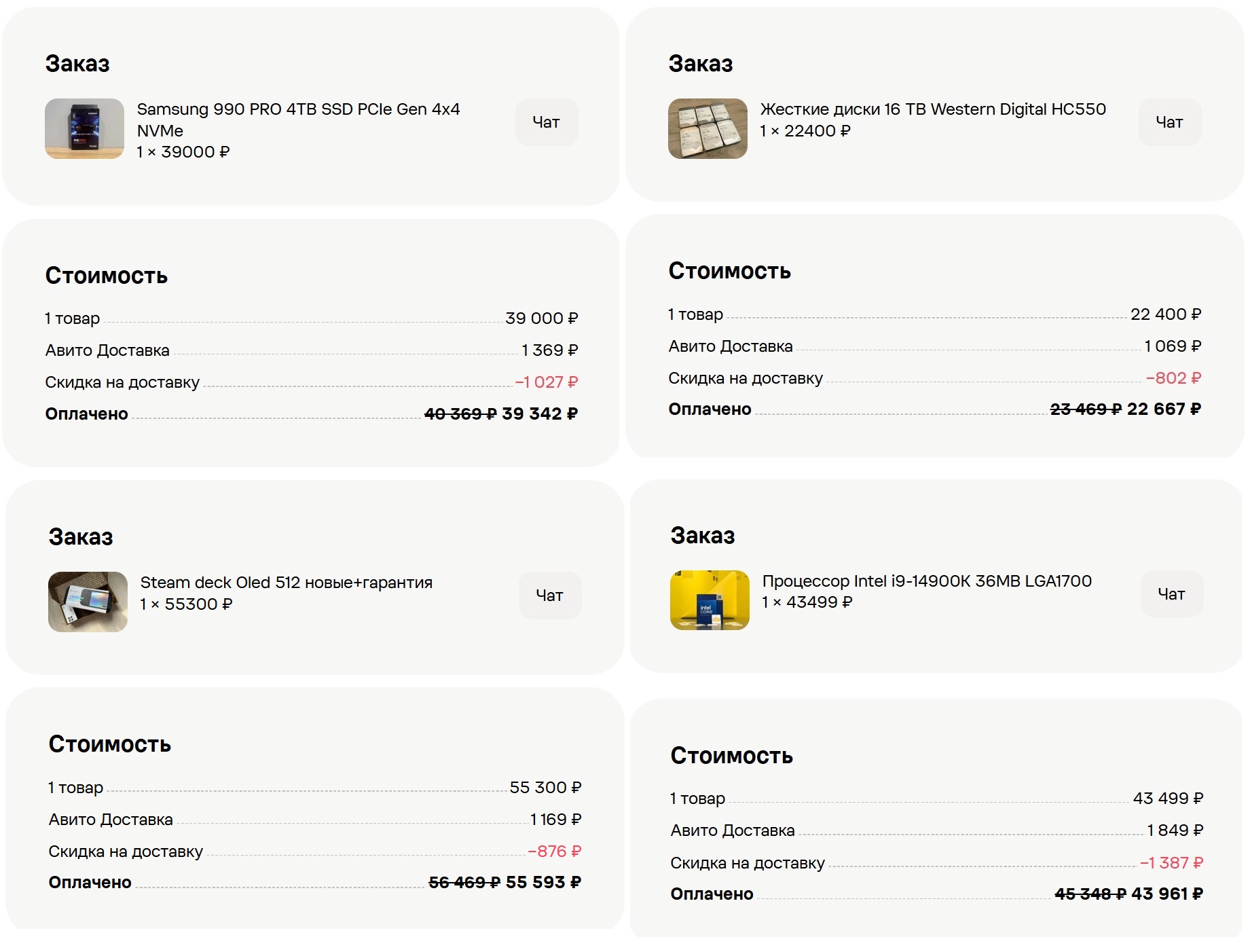Viewport: 1248px width, 952px height.
Task: Click the Intel i9-14900K processor thumbnail
Action: point(710,600)
